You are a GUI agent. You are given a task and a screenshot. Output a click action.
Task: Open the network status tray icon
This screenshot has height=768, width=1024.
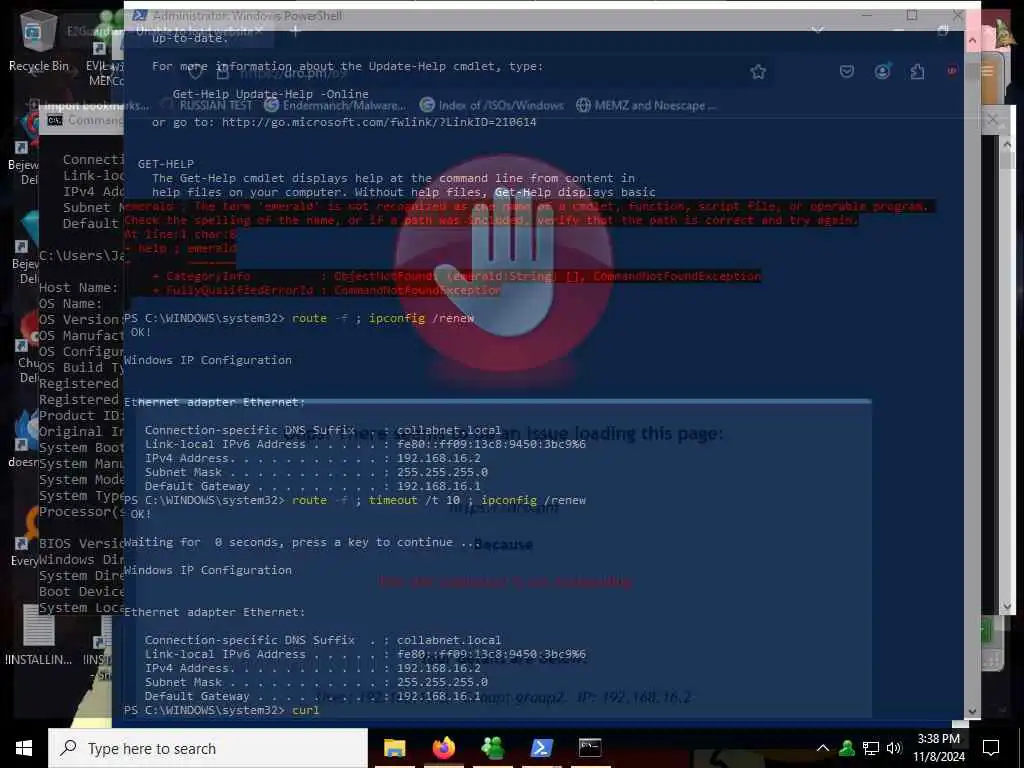[871, 748]
